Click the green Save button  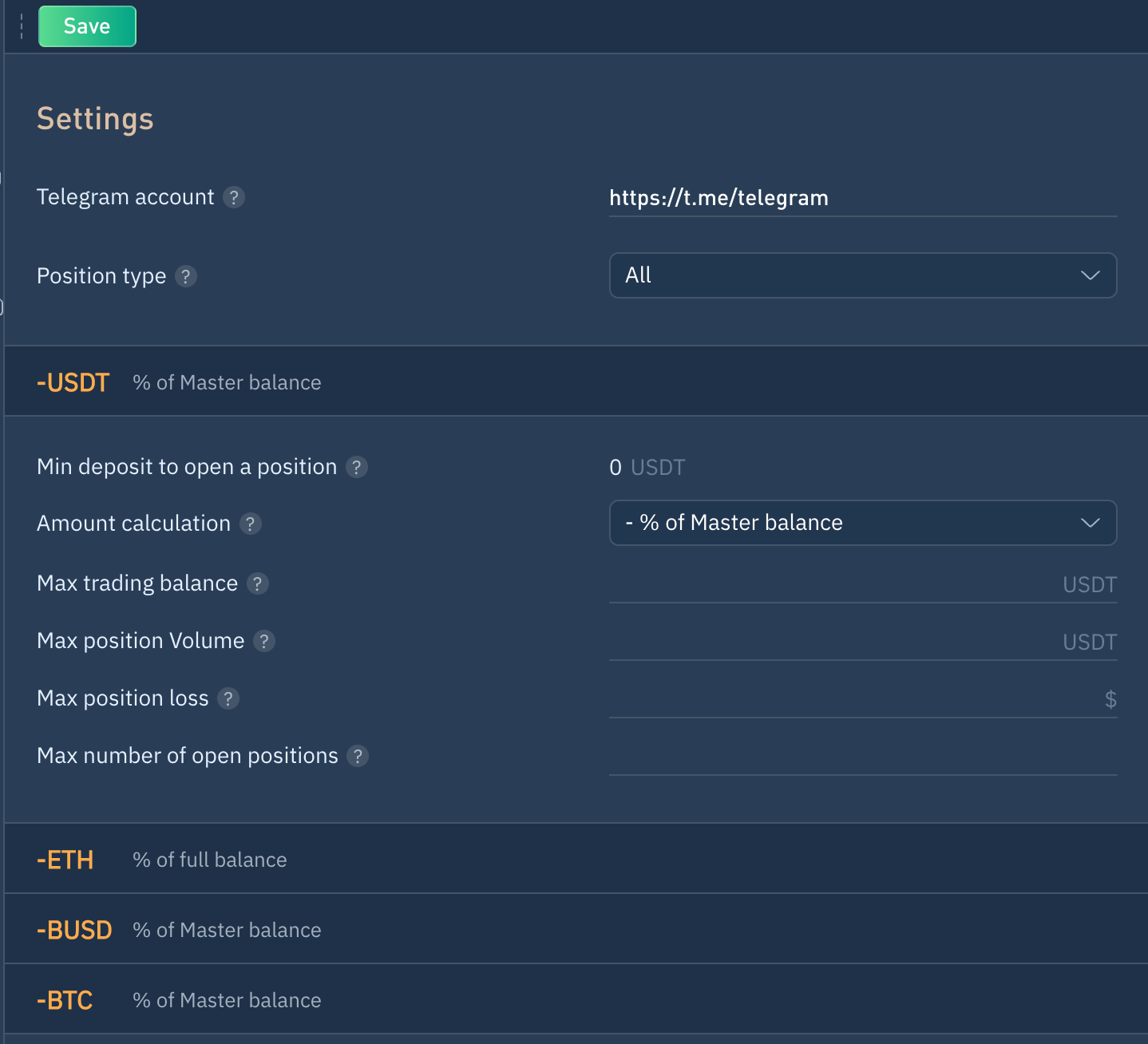tap(87, 26)
